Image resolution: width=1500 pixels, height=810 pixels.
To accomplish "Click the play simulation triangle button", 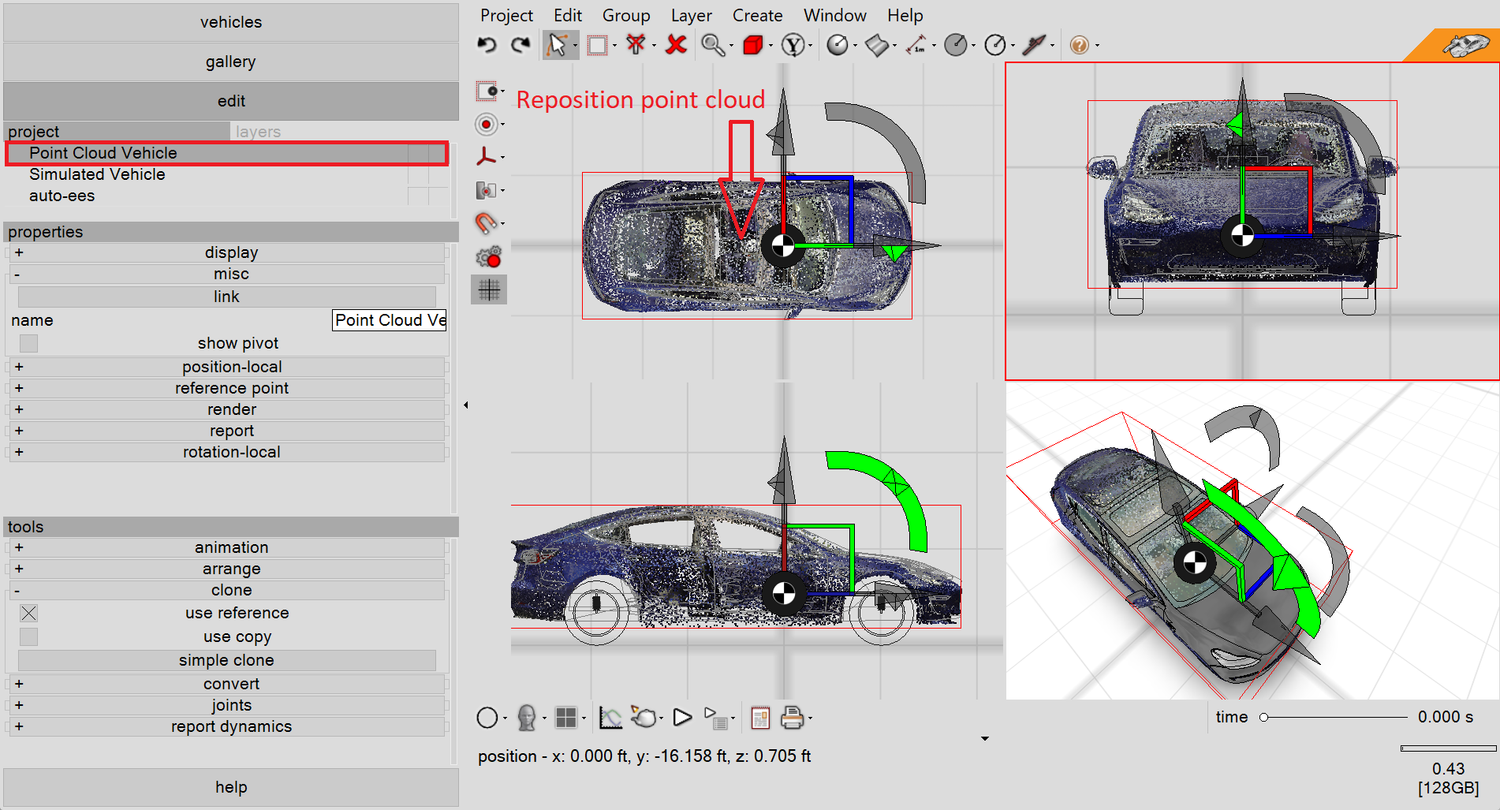I will [x=682, y=717].
